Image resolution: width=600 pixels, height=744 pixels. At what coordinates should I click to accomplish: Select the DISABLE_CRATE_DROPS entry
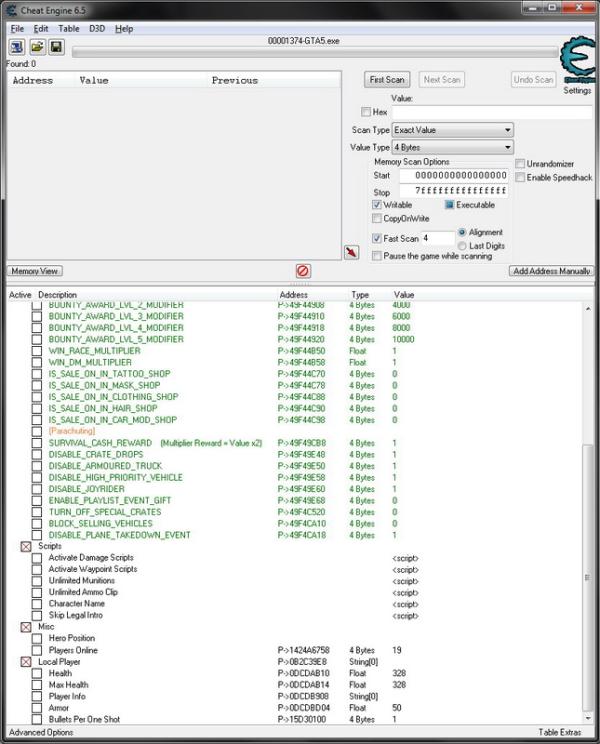(x=96, y=455)
